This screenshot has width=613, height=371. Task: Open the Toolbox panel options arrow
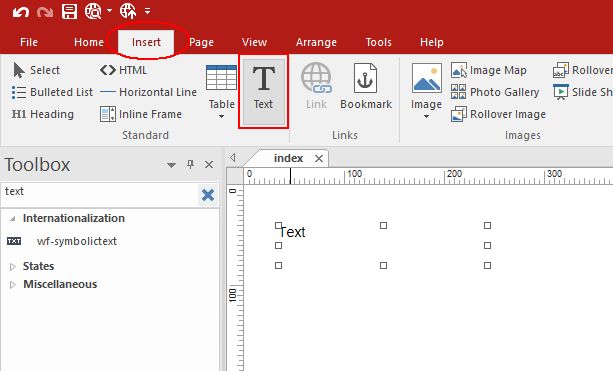[x=171, y=165]
